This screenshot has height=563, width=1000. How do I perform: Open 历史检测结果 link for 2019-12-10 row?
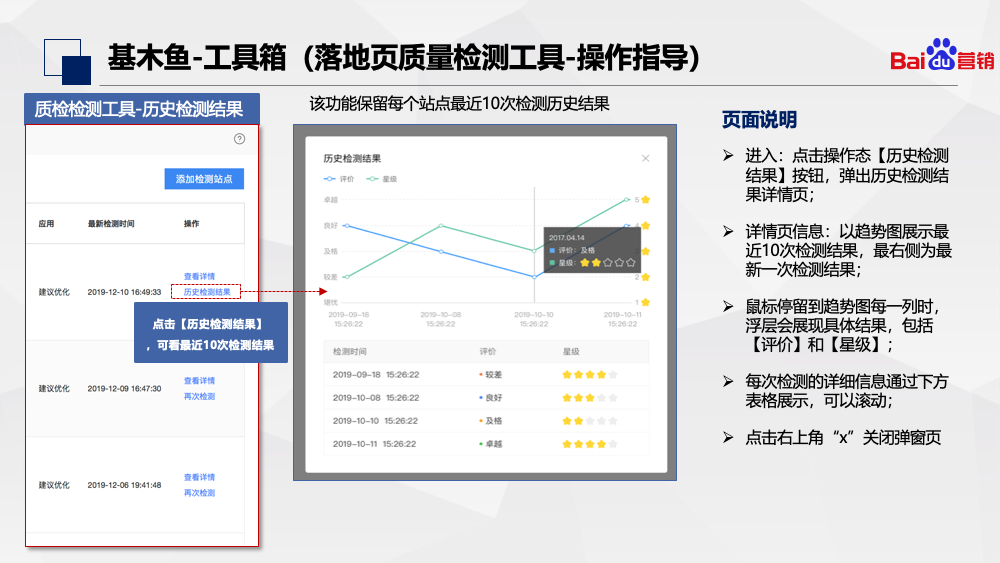pos(207,292)
